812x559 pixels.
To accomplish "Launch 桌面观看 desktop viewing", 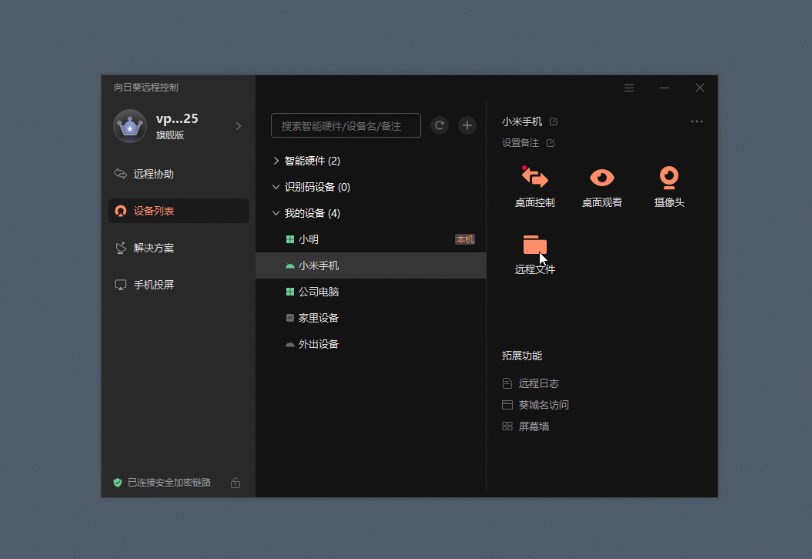I will point(602,187).
